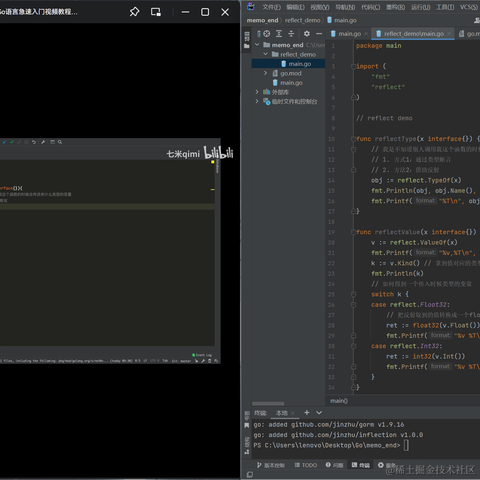The image size is (480, 480).
Task: Close the first main.go editor tab
Action: (x=366, y=34)
